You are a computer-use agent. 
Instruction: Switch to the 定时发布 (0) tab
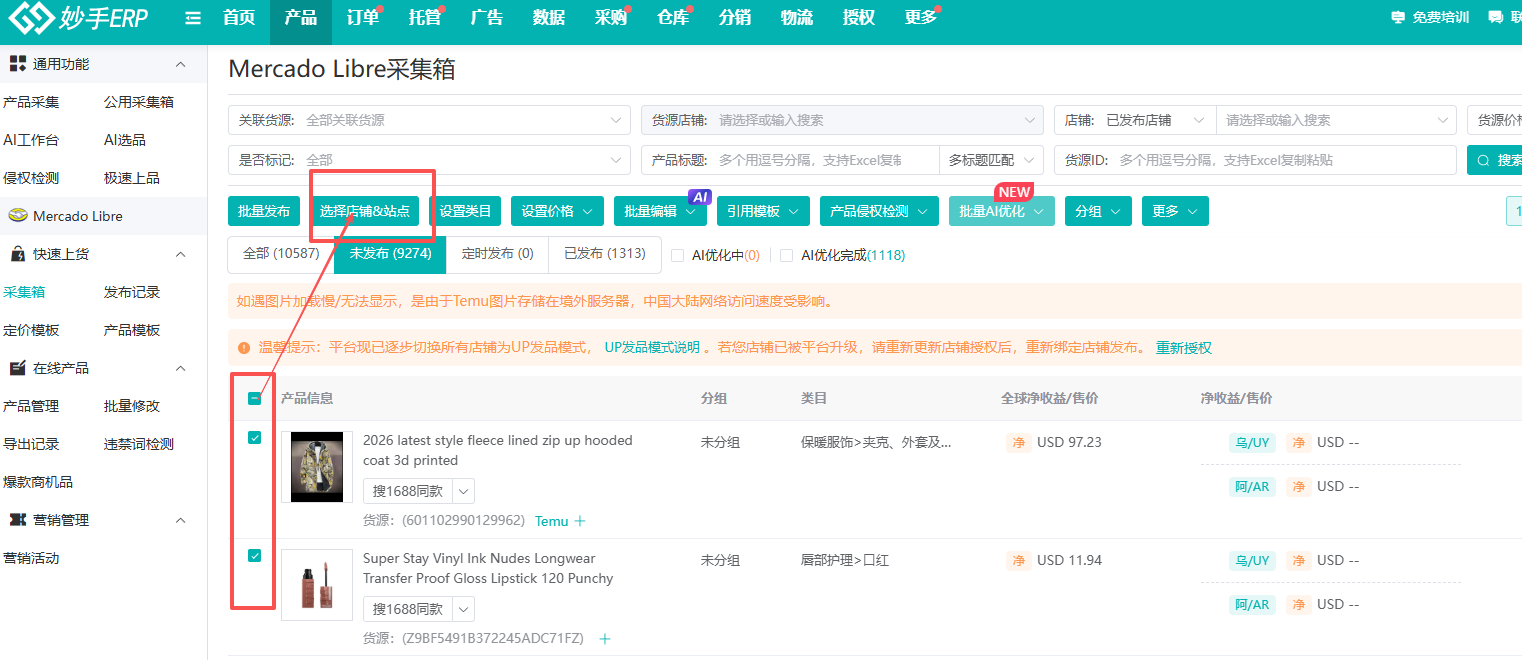(498, 254)
